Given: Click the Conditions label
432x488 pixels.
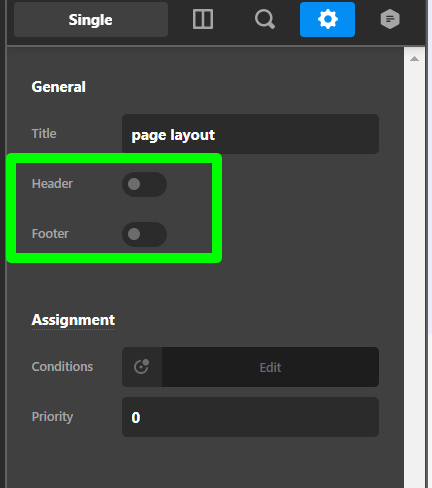Looking at the screenshot, I should 62,367.
